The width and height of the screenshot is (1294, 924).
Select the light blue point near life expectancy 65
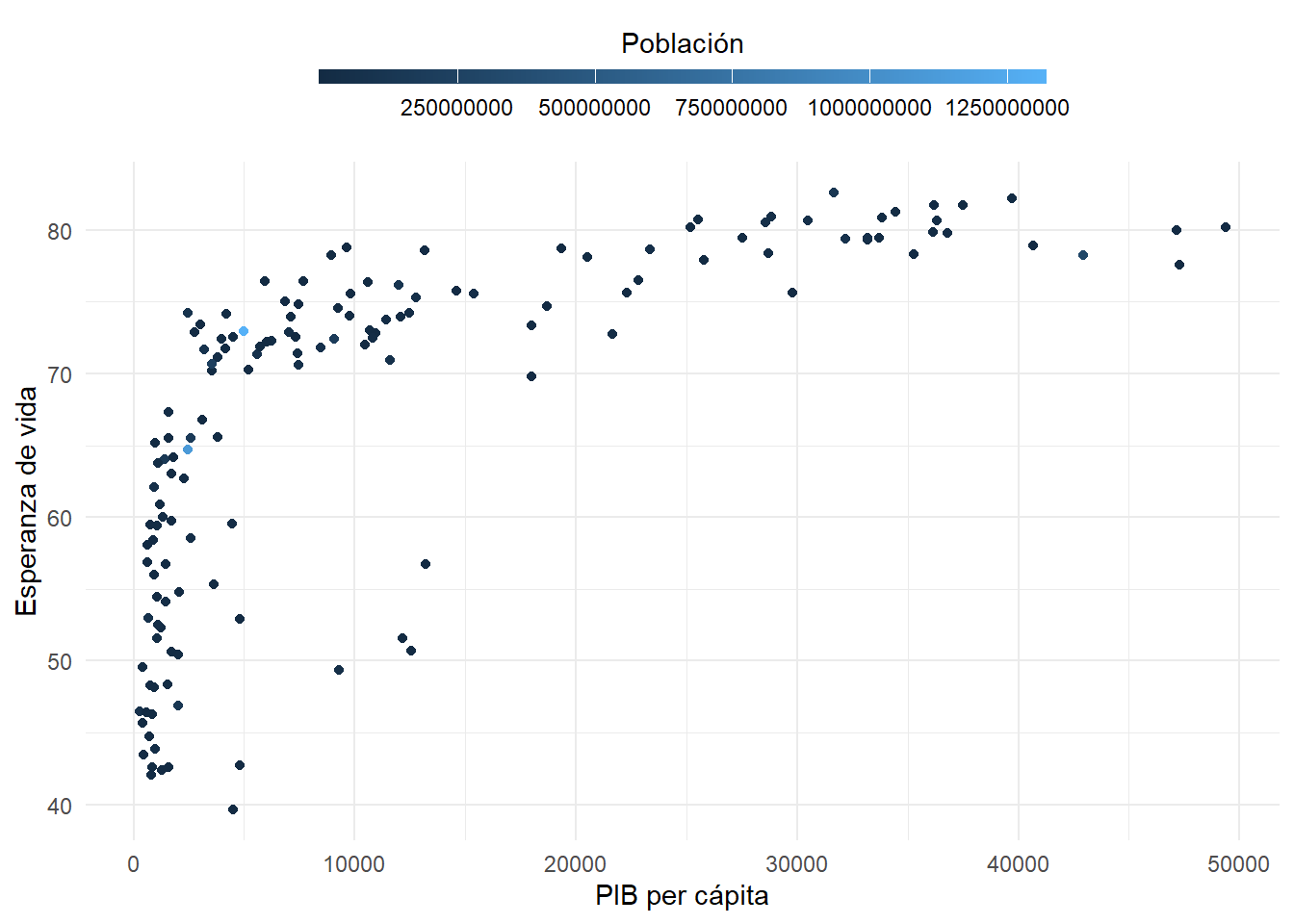click(x=188, y=449)
